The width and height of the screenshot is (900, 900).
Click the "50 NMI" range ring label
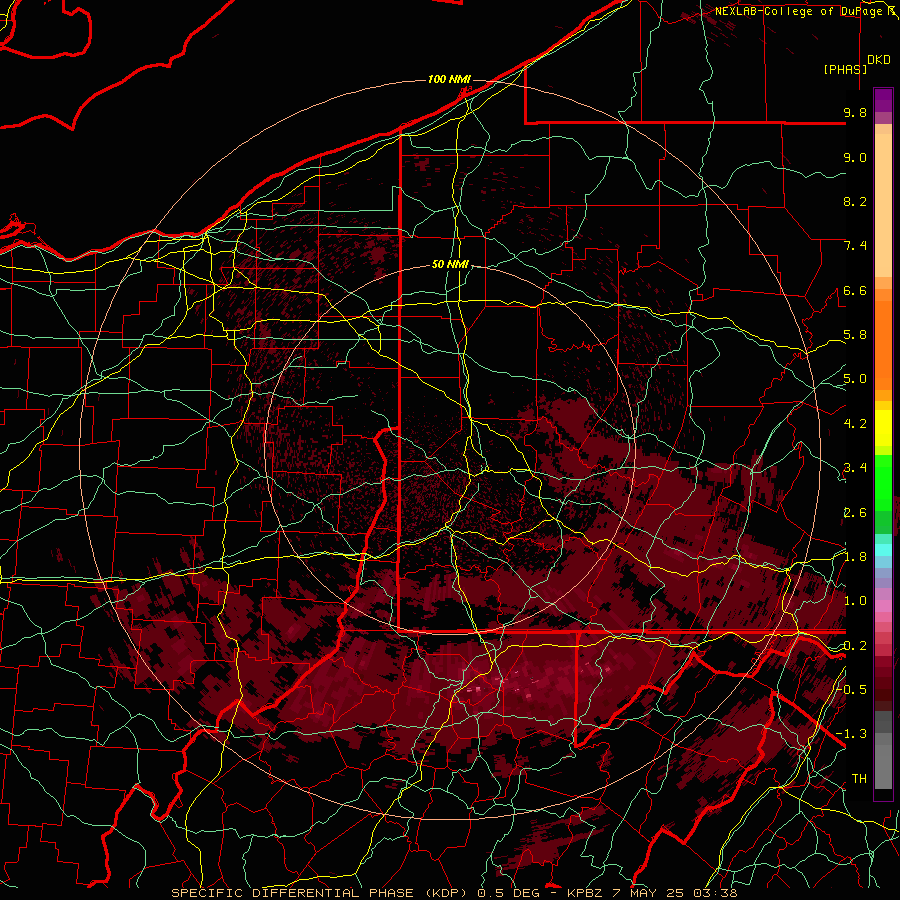pyautogui.click(x=450, y=265)
